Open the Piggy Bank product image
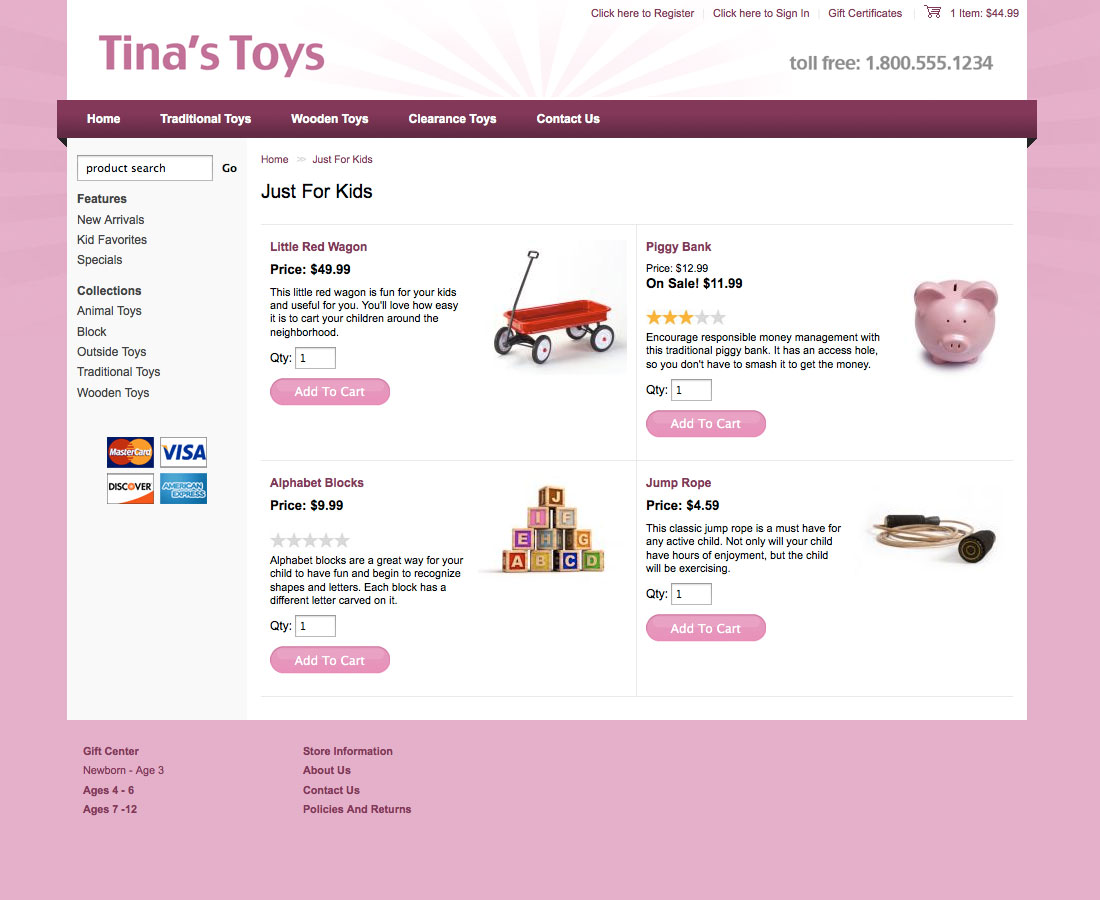This screenshot has height=900, width=1100. pyautogui.click(x=955, y=321)
